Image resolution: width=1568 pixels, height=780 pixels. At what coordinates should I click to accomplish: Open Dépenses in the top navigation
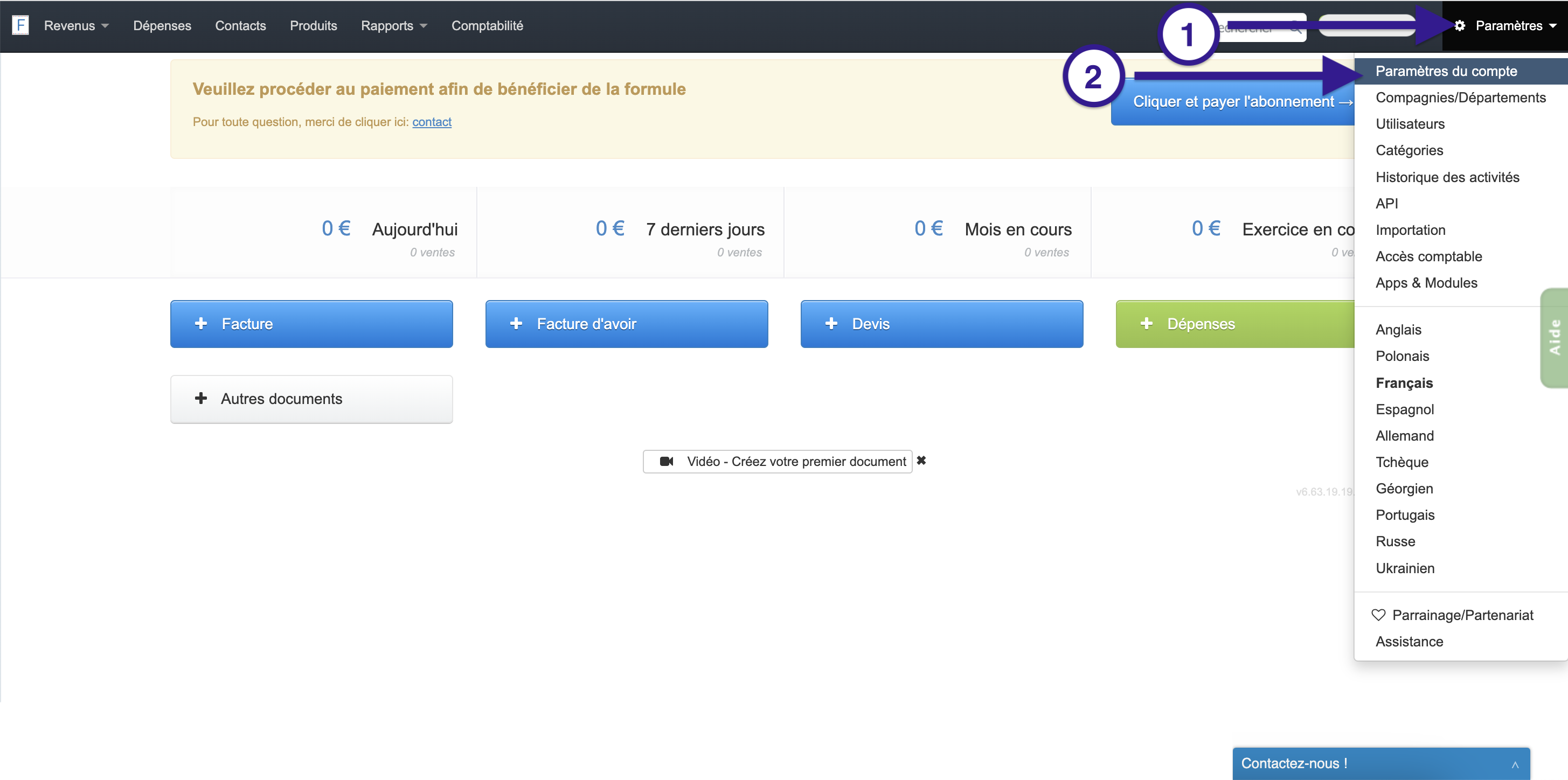(162, 25)
